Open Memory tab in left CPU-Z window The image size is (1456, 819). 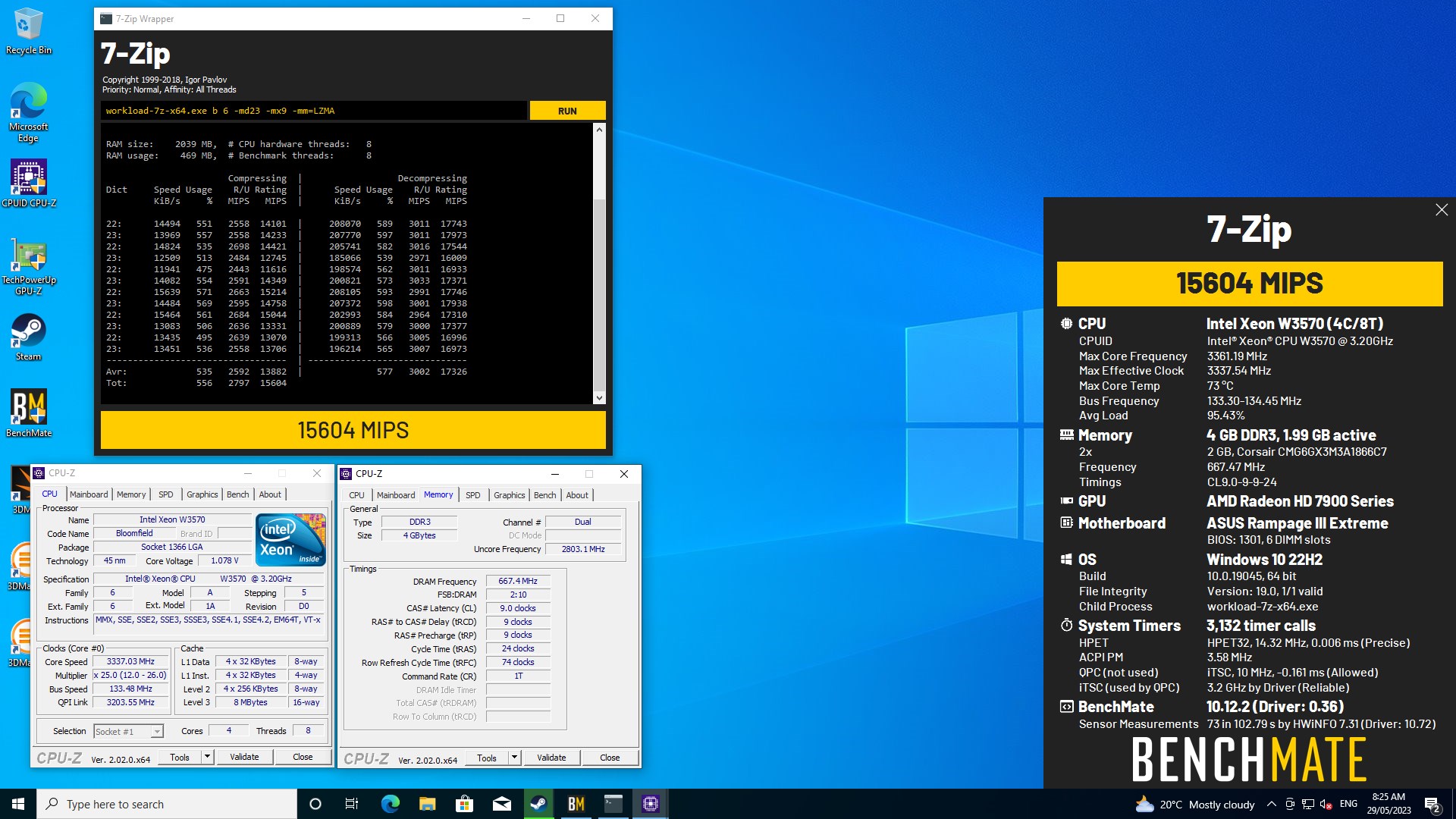tap(131, 494)
